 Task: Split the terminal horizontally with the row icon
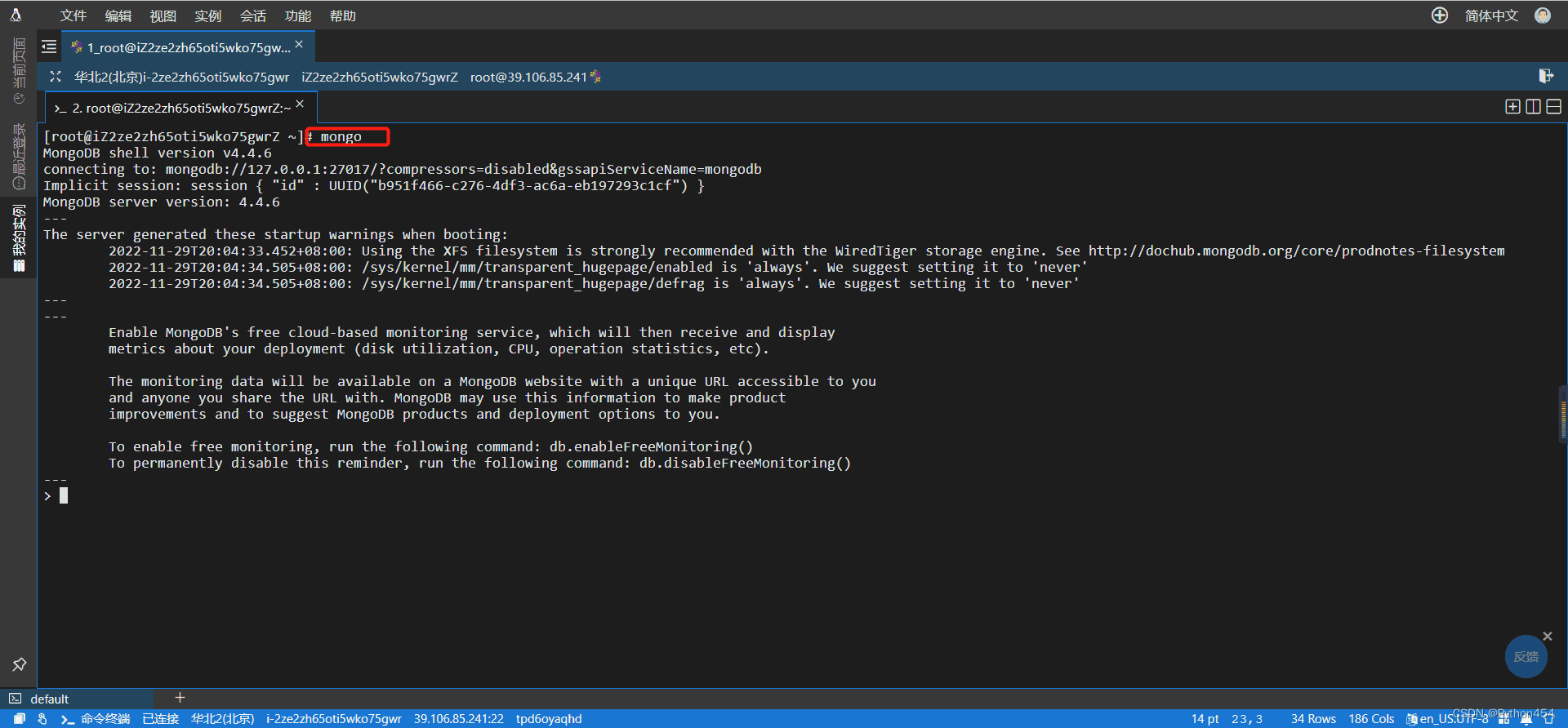pyautogui.click(x=1553, y=107)
